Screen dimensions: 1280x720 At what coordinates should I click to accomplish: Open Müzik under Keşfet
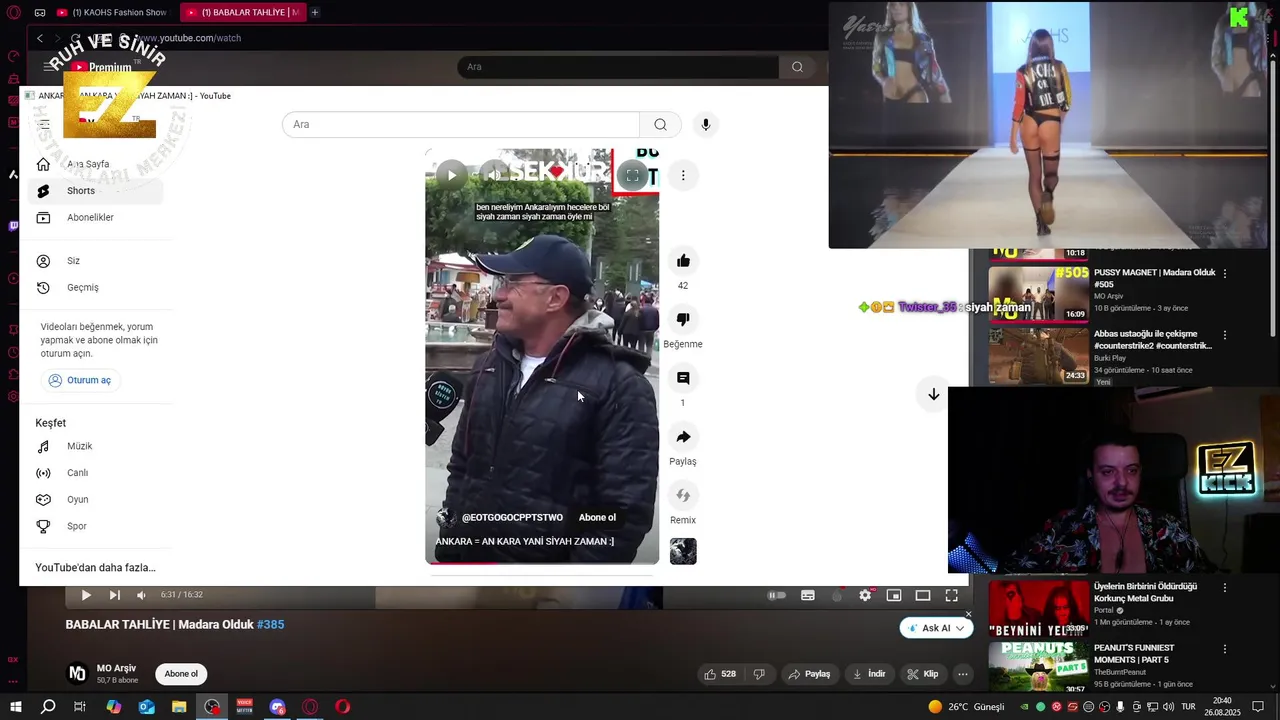[x=96, y=446]
